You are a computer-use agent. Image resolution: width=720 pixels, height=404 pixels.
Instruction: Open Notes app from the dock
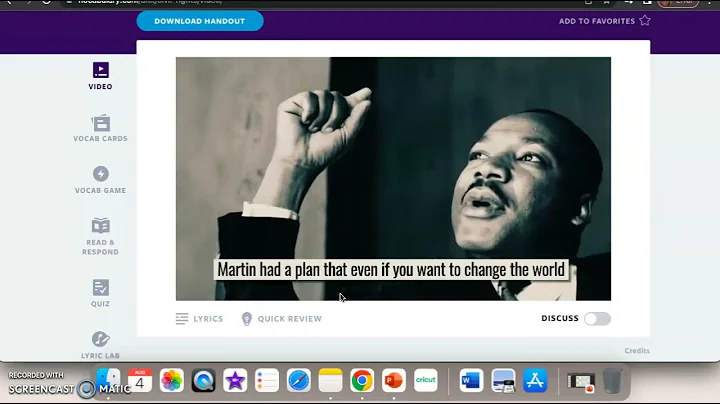coord(330,381)
